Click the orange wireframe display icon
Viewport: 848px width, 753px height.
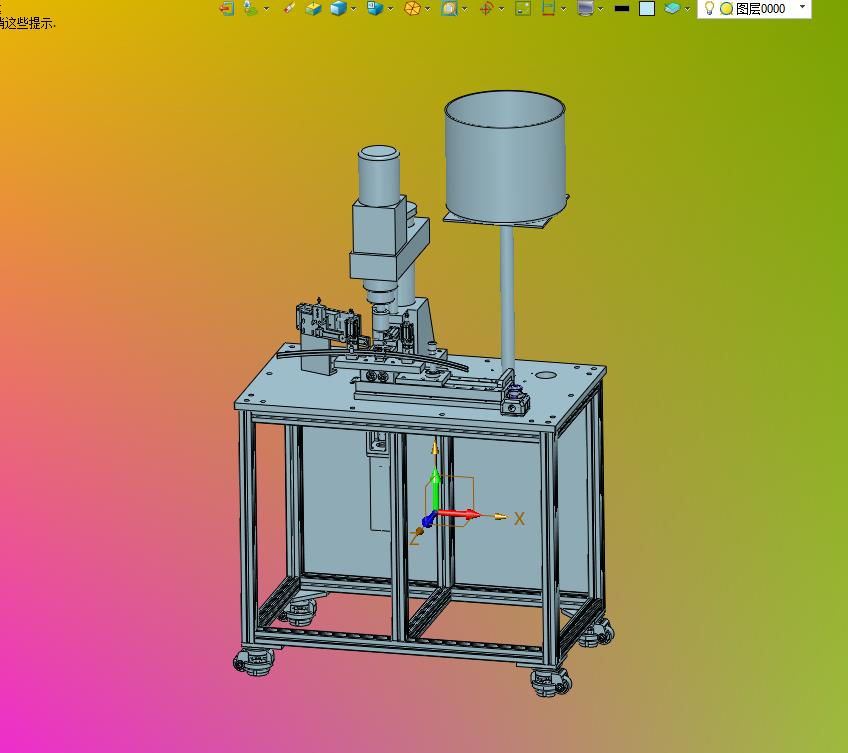pyautogui.click(x=412, y=8)
